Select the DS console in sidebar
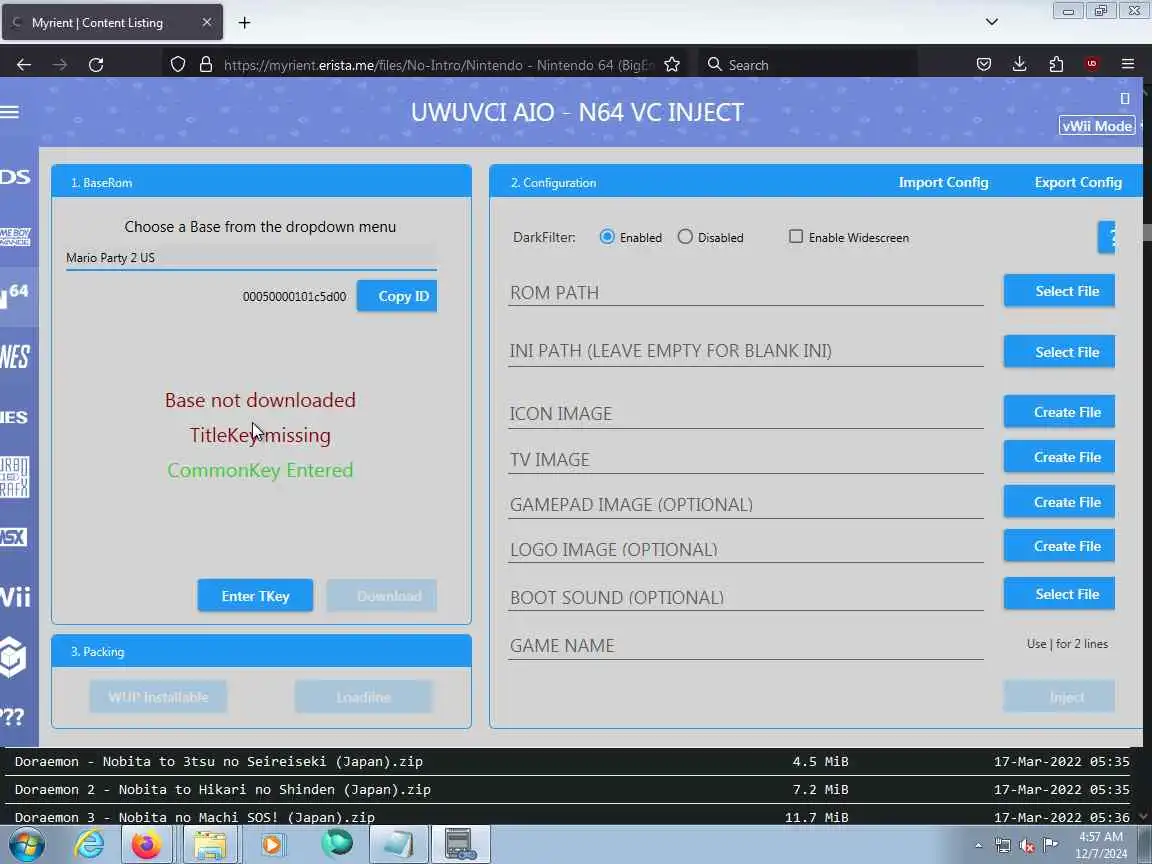 click(15, 177)
